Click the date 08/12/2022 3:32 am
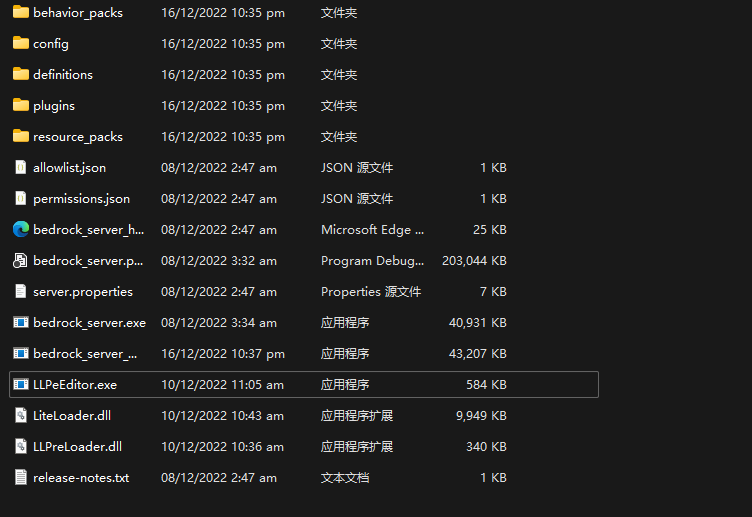 click(x=219, y=260)
